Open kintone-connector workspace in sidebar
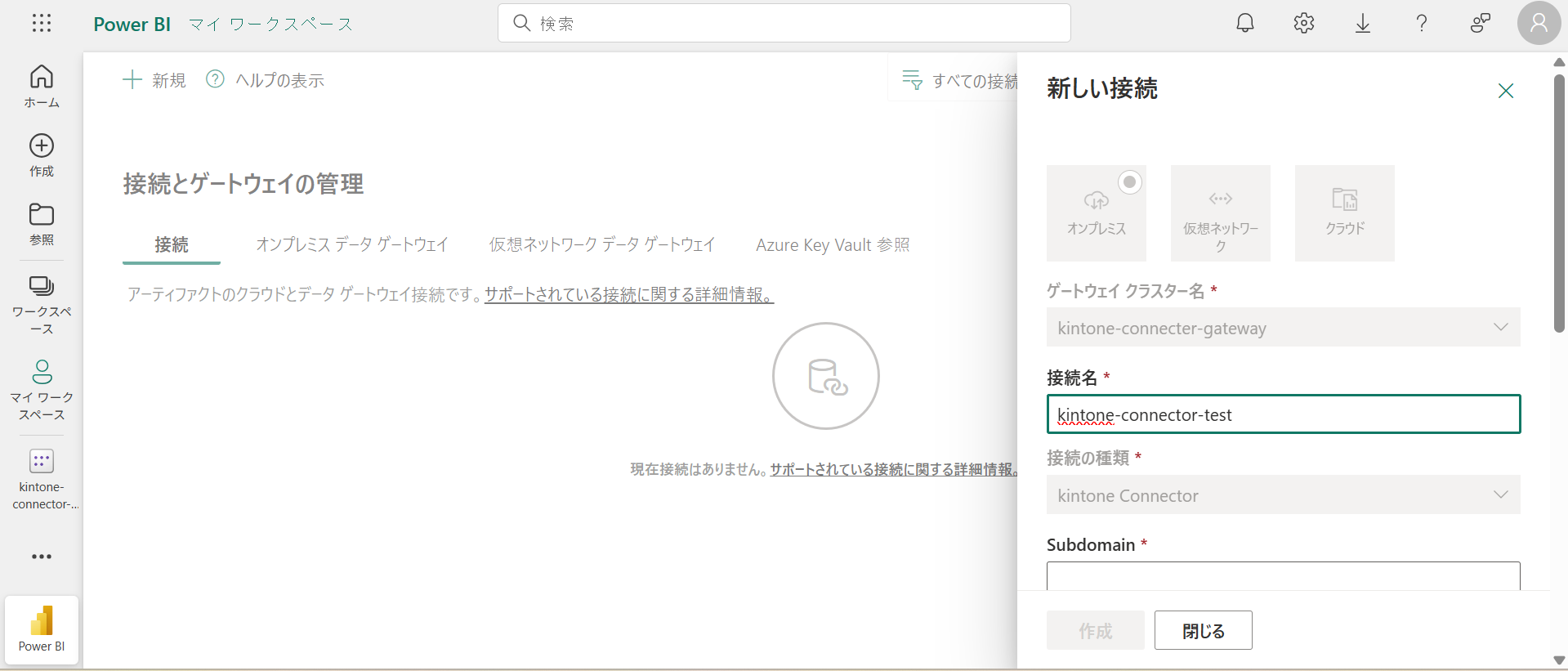Screen dimensions: 1568x671 [x=42, y=480]
